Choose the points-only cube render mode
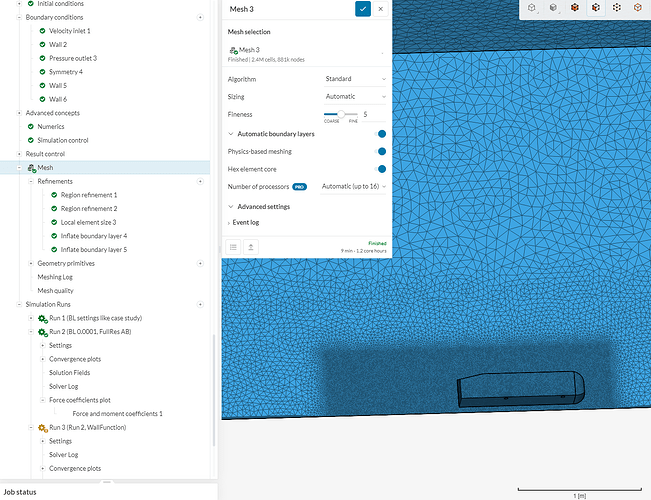 pyautogui.click(x=617, y=7)
